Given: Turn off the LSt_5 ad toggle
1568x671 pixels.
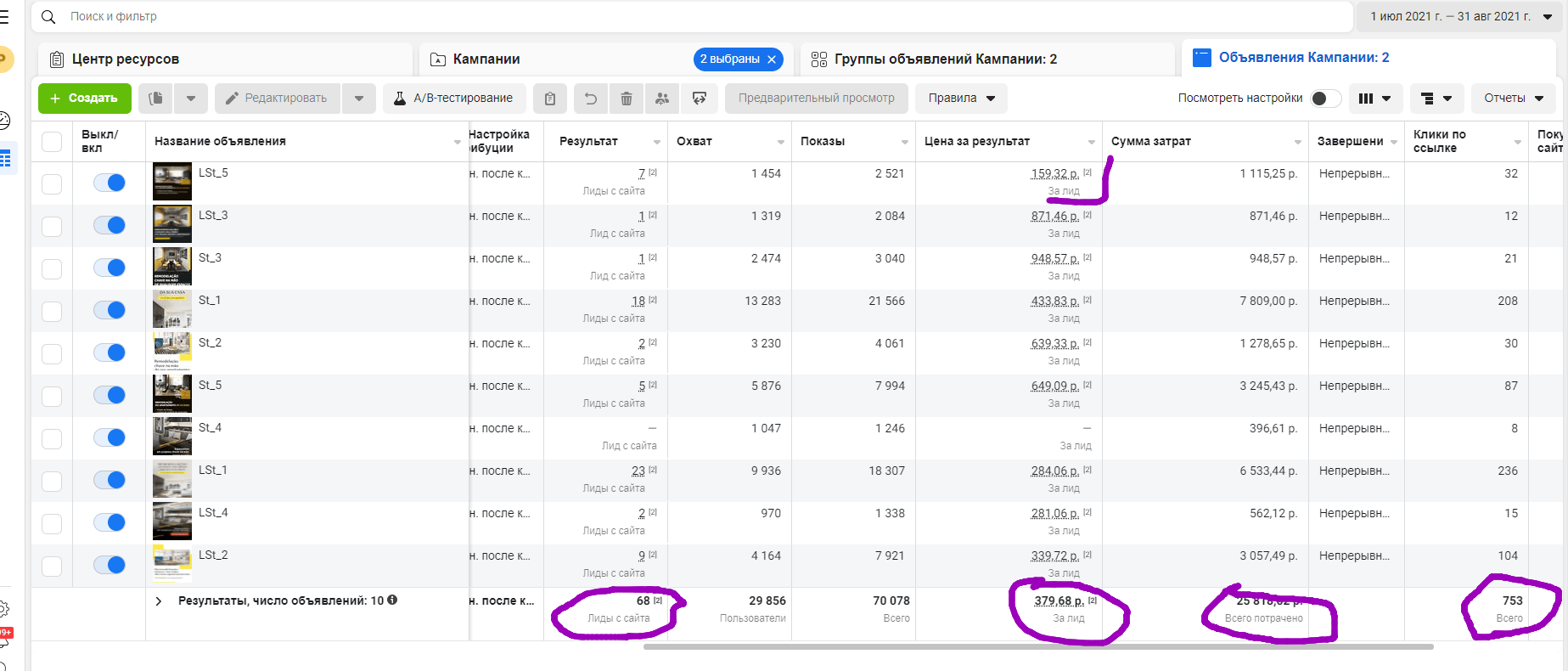Looking at the screenshot, I should 110,183.
